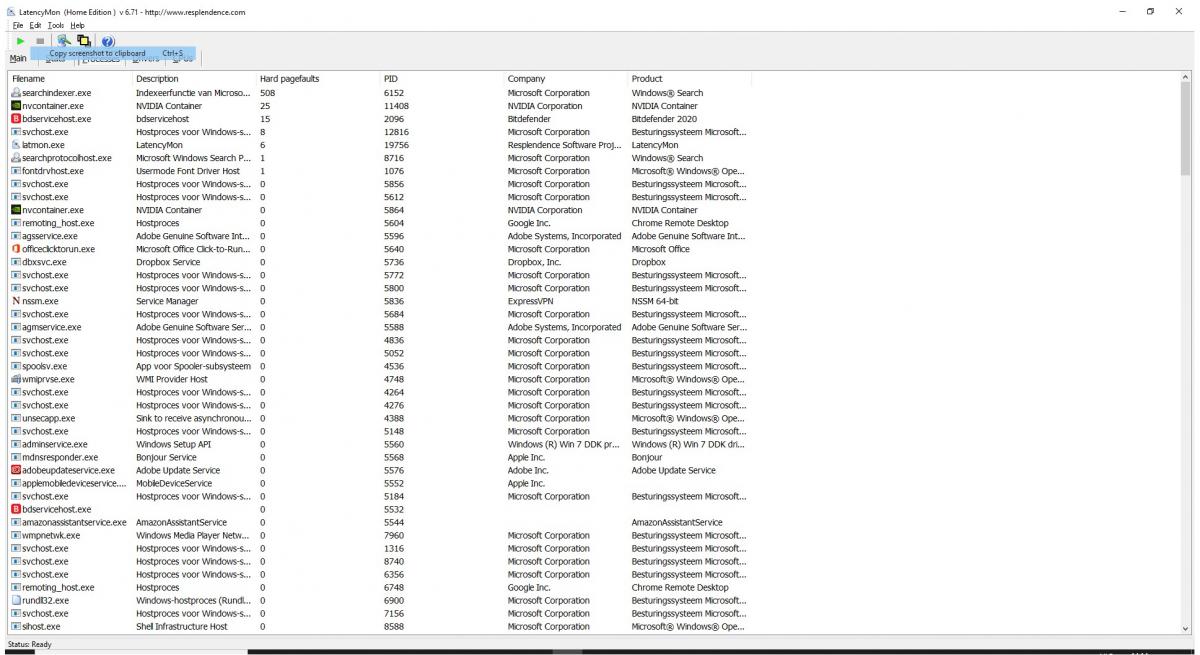1200x655 pixels.
Task: Select the spoolsv.exe filename
Action: (45, 366)
